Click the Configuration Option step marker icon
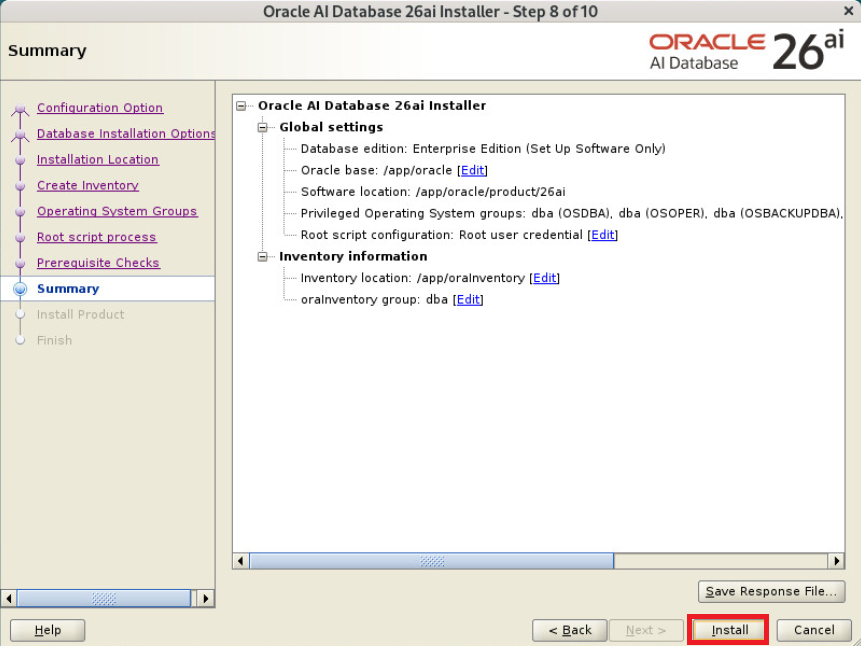This screenshot has width=861, height=646. tap(20, 109)
